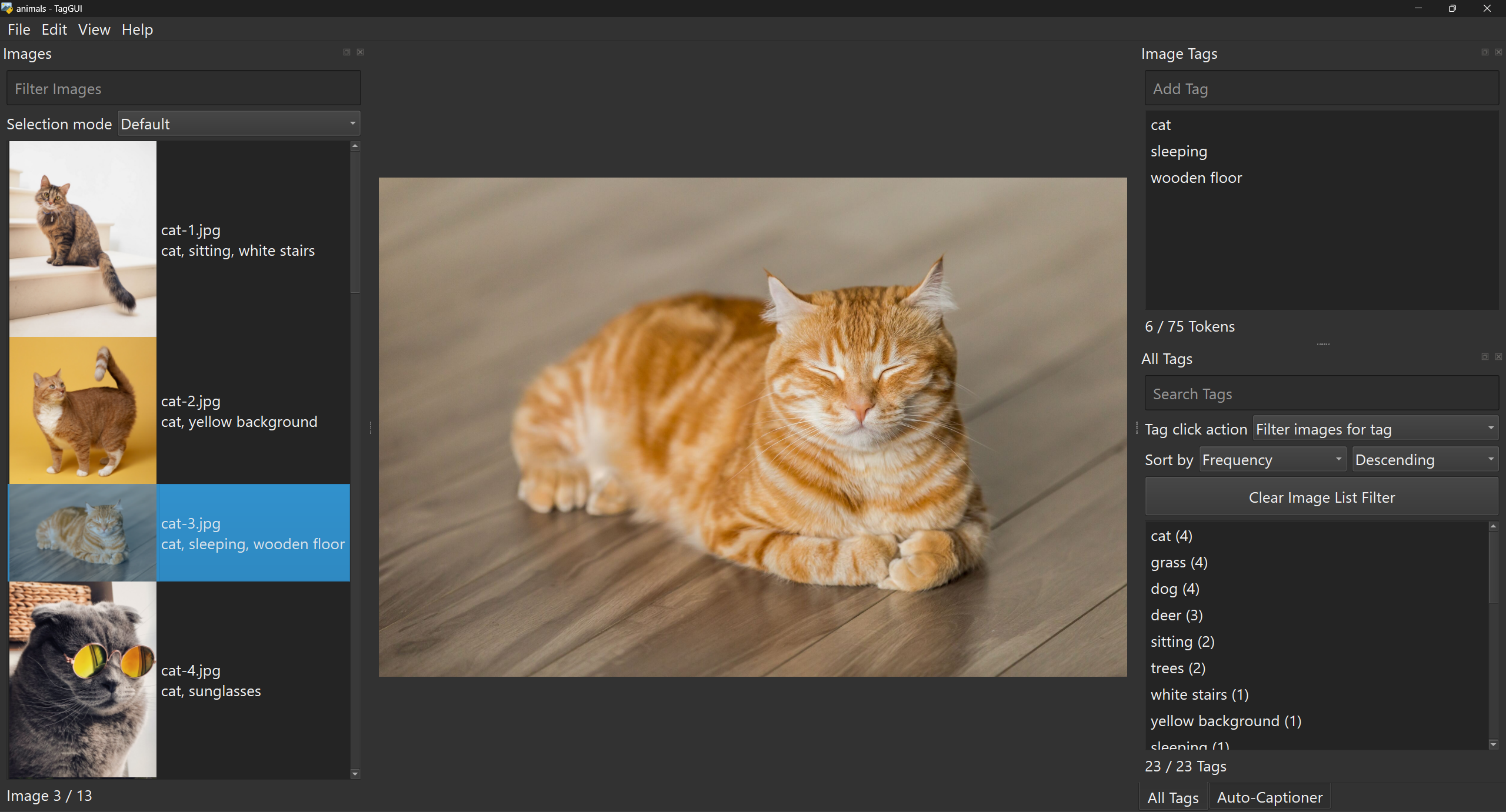Click the Clear Image List Filter button
Screen dimensions: 1506x812
click(1322, 496)
